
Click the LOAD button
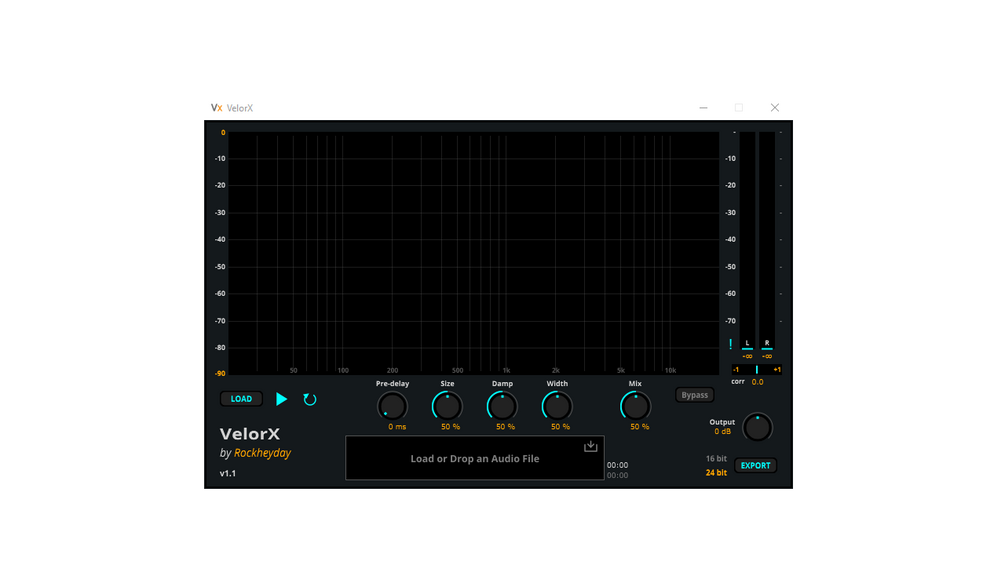241,399
